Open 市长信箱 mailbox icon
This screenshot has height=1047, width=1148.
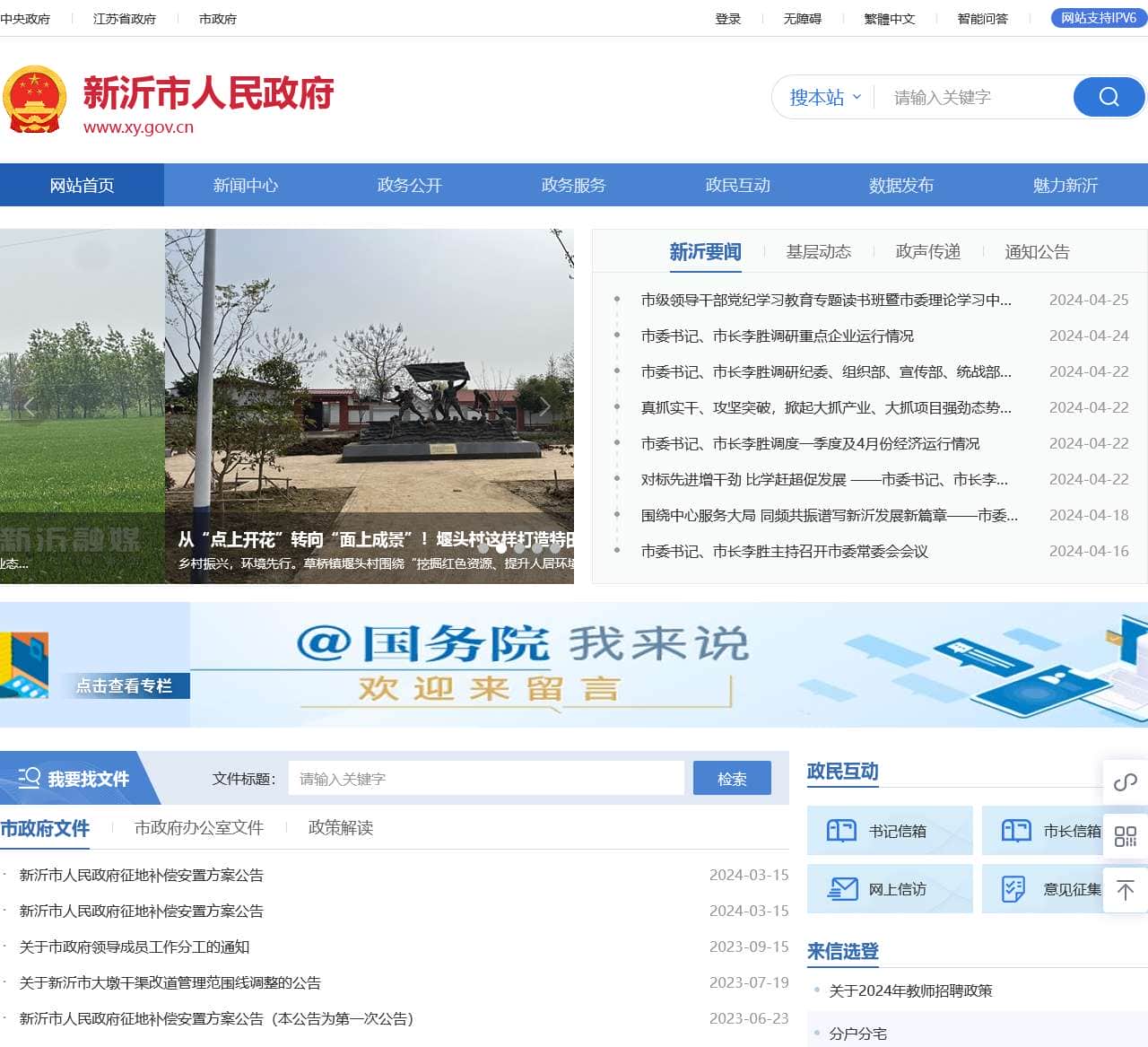coord(1016,831)
